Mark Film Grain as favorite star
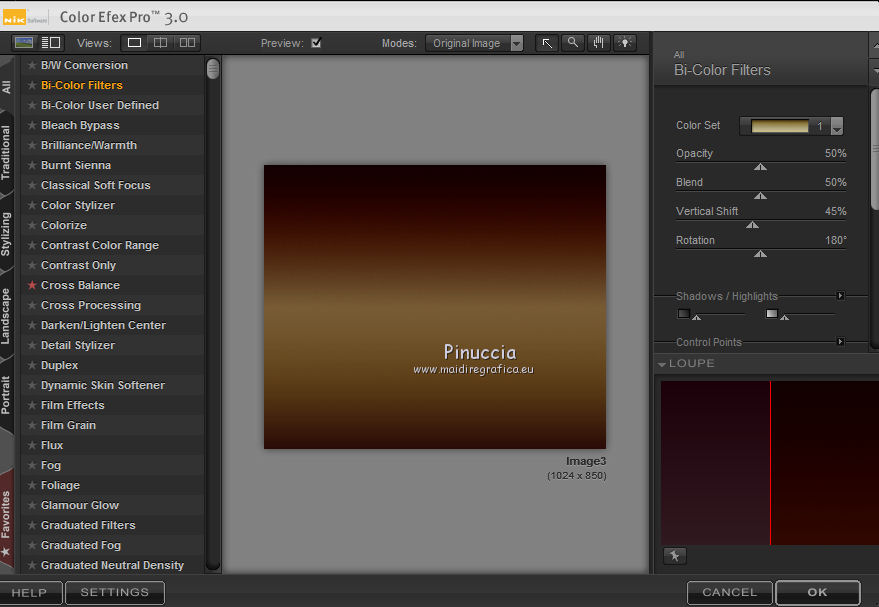The height and width of the screenshot is (607, 879). click(32, 425)
